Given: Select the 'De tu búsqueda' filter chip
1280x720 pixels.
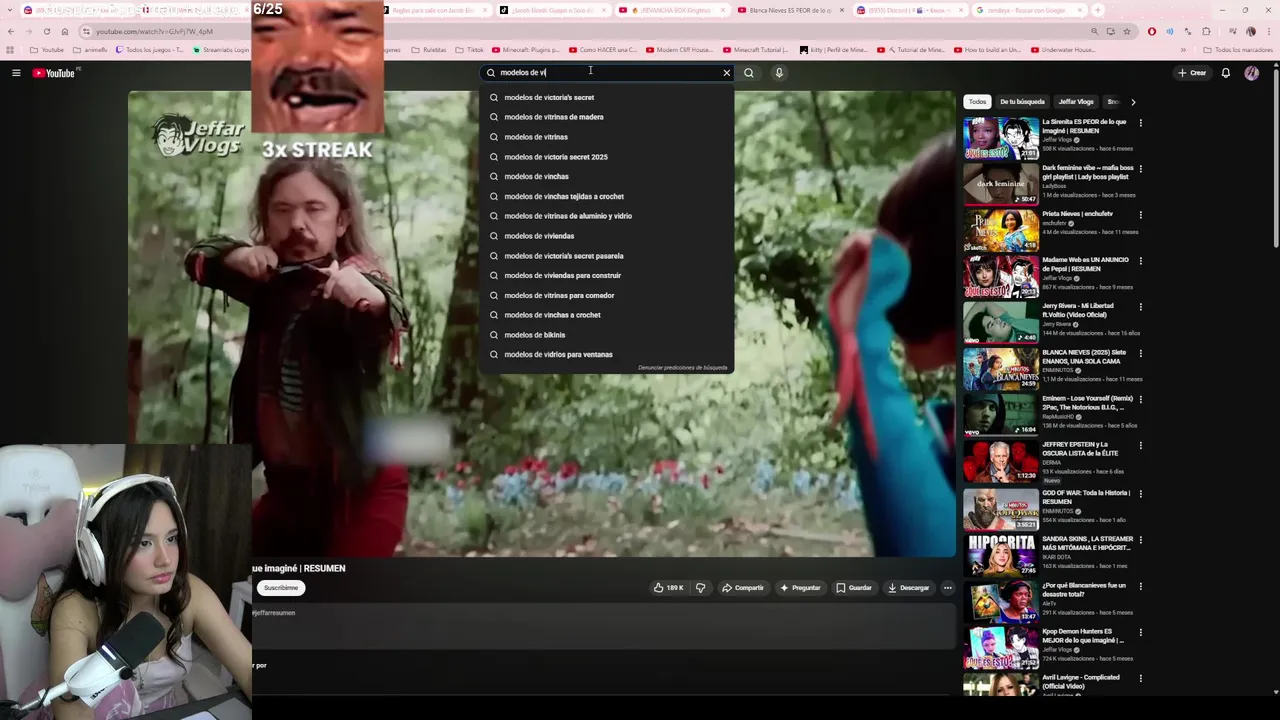Looking at the screenshot, I should pos(1022,102).
